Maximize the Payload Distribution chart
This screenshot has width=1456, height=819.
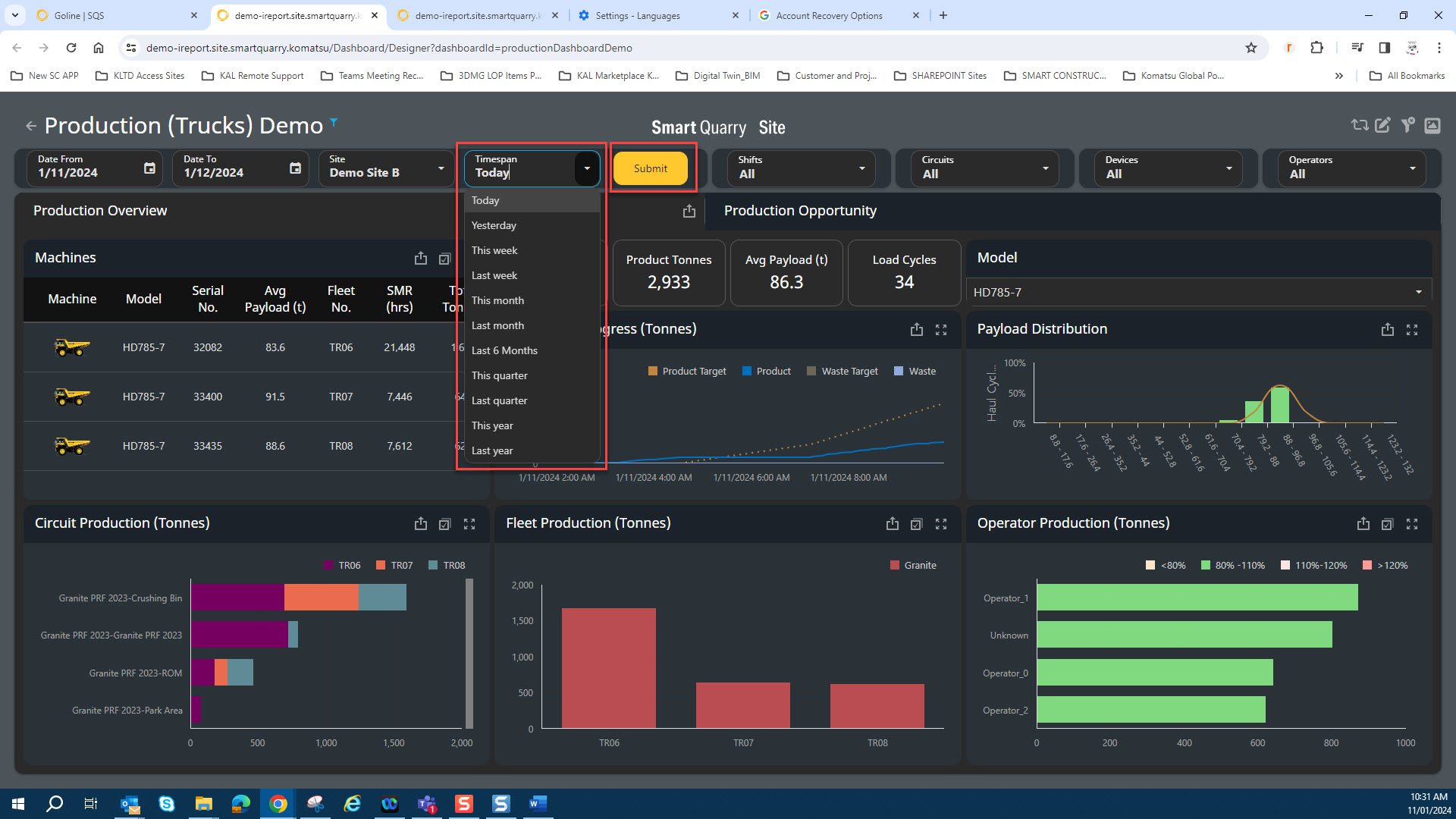[x=1412, y=330]
